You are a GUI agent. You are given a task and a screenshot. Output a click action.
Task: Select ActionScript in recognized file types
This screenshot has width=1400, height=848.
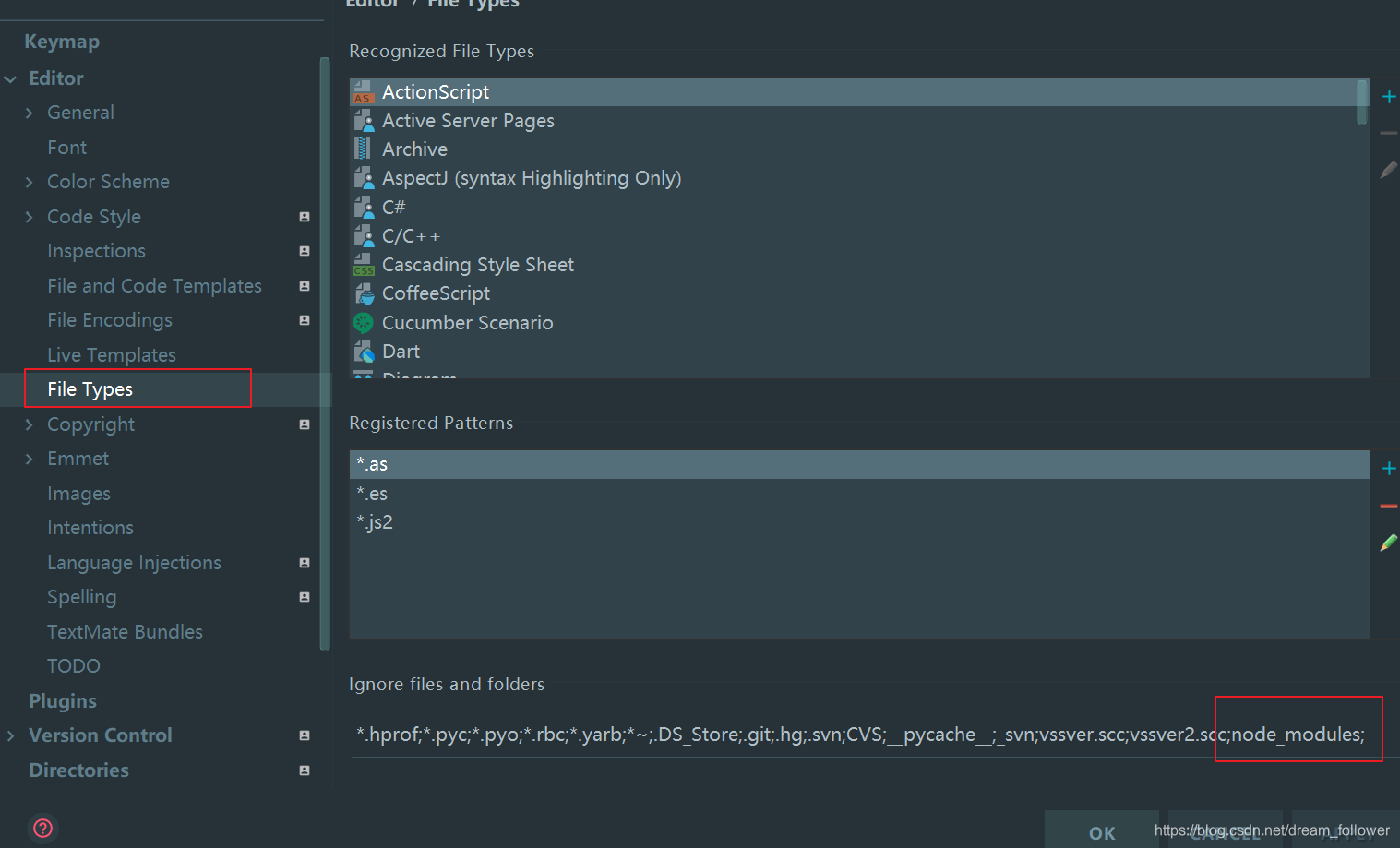click(x=854, y=92)
